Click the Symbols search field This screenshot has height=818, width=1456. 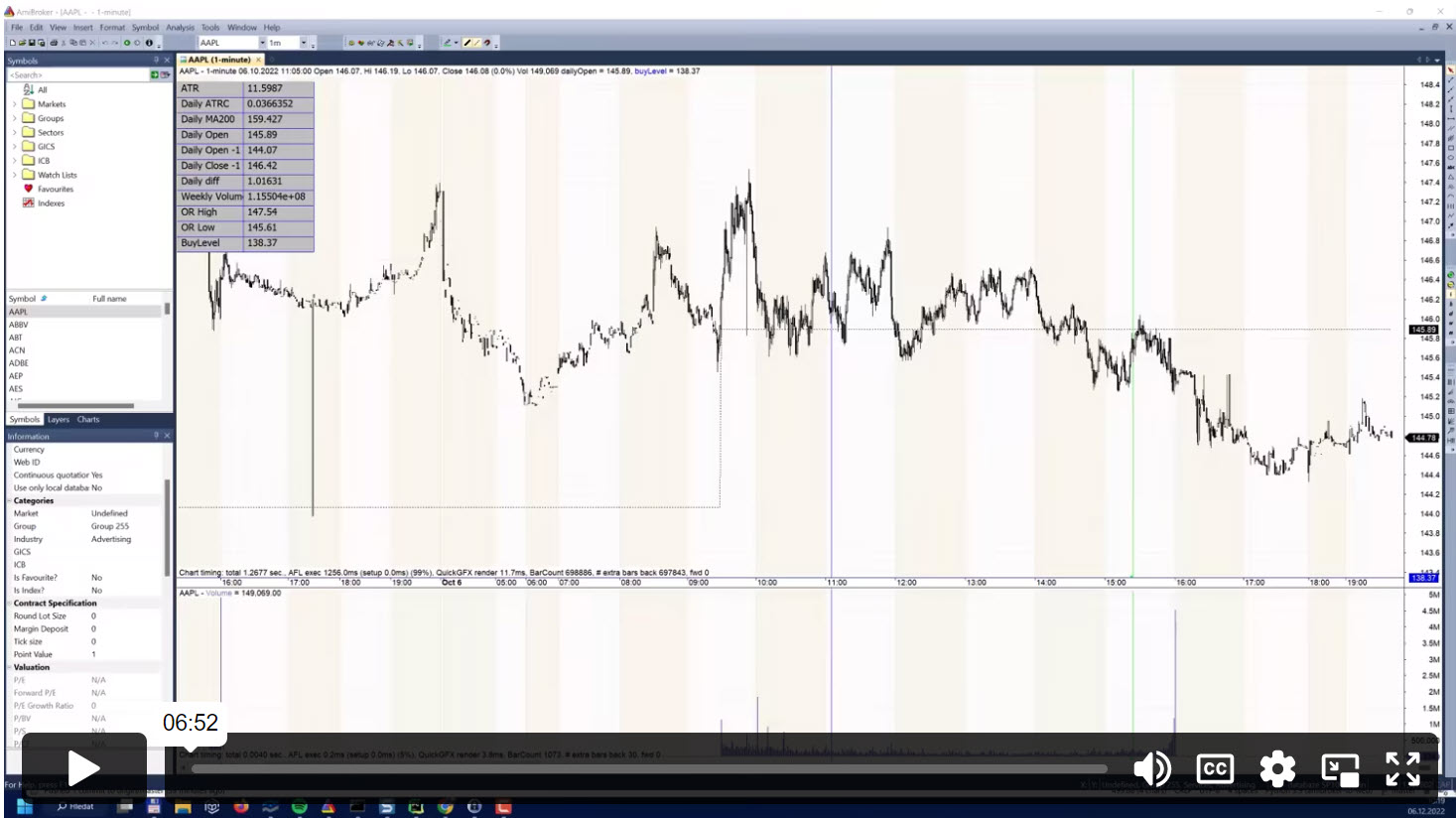coord(77,74)
